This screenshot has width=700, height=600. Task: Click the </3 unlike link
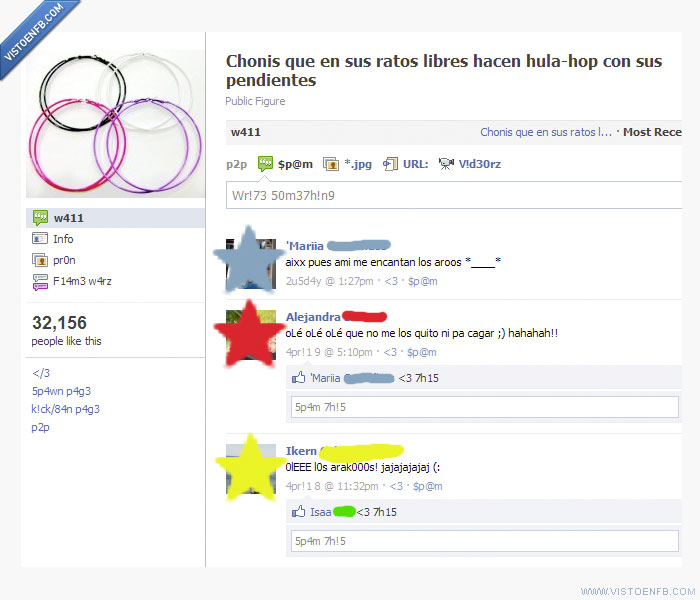pyautogui.click(x=41, y=373)
